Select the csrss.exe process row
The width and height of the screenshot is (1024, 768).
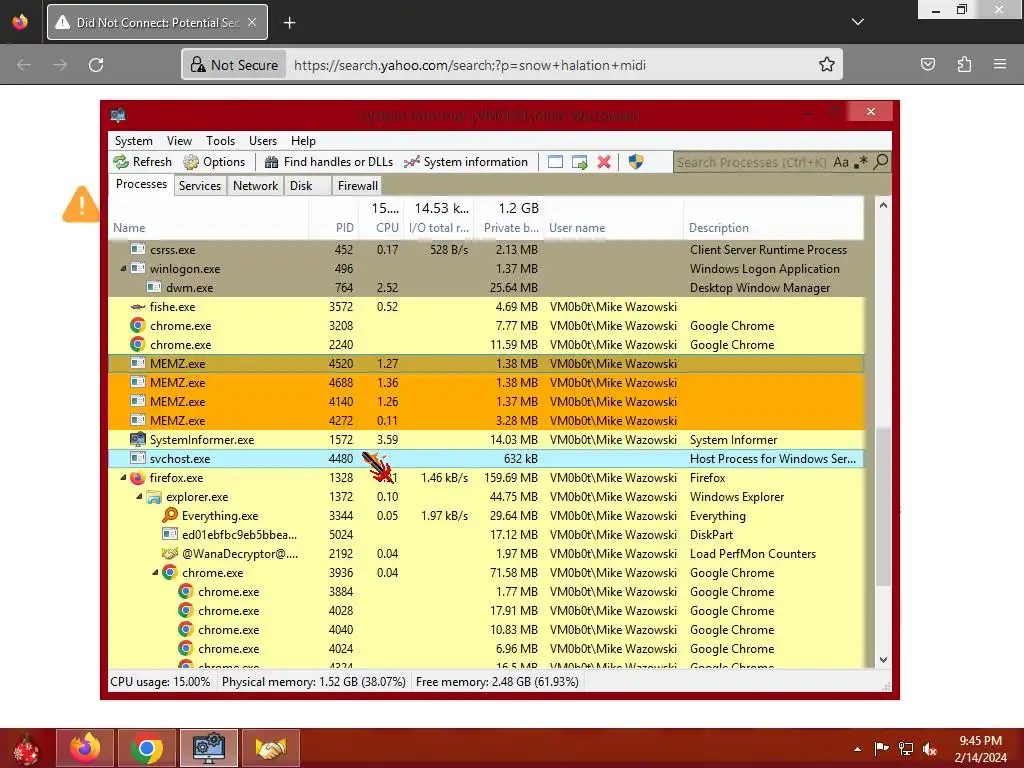click(486, 249)
